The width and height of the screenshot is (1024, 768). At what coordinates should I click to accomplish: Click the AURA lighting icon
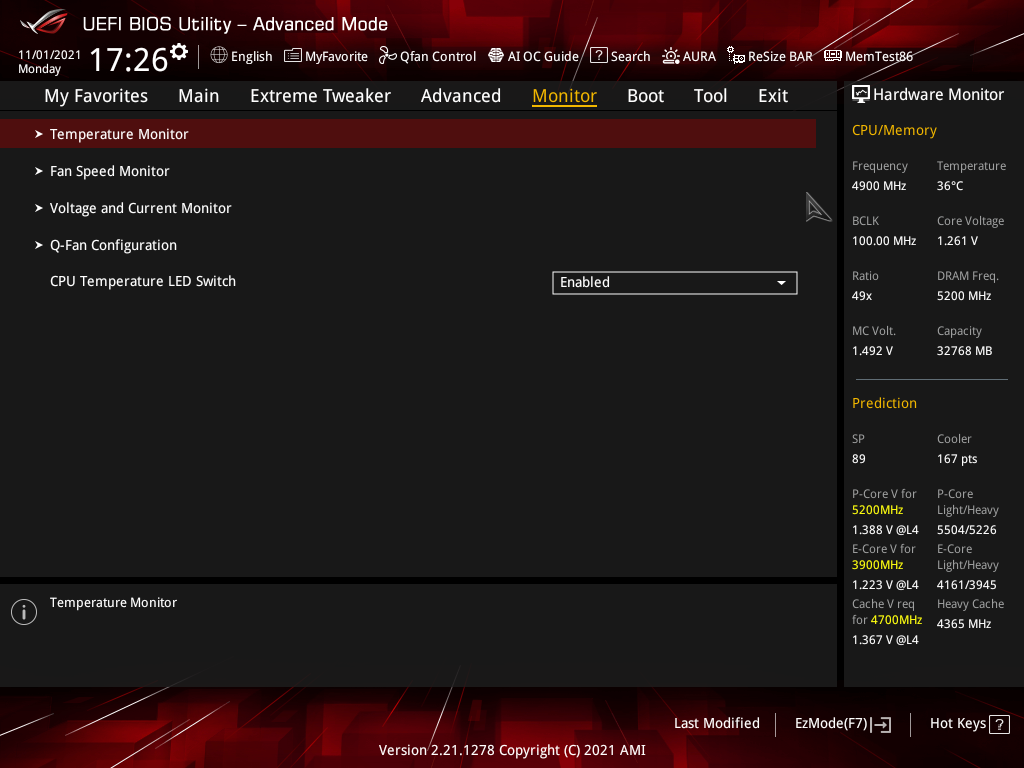[671, 56]
